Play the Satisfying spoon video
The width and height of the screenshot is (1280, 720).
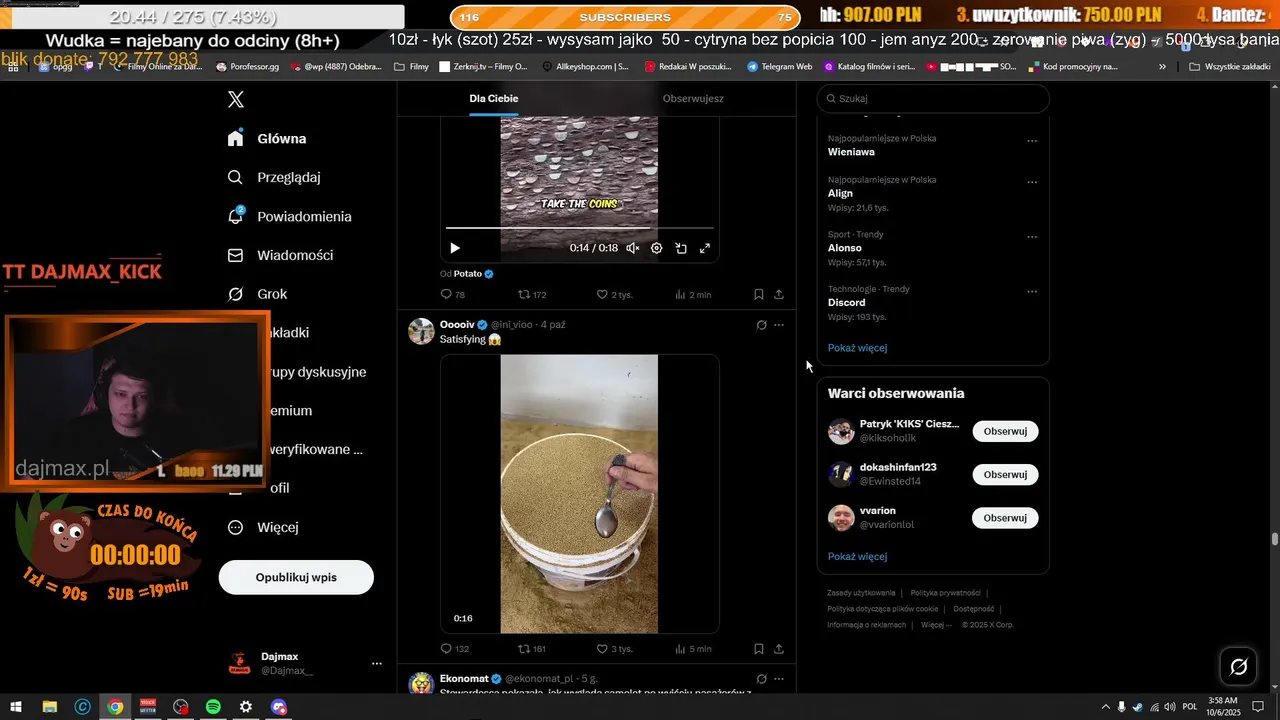tap(579, 494)
